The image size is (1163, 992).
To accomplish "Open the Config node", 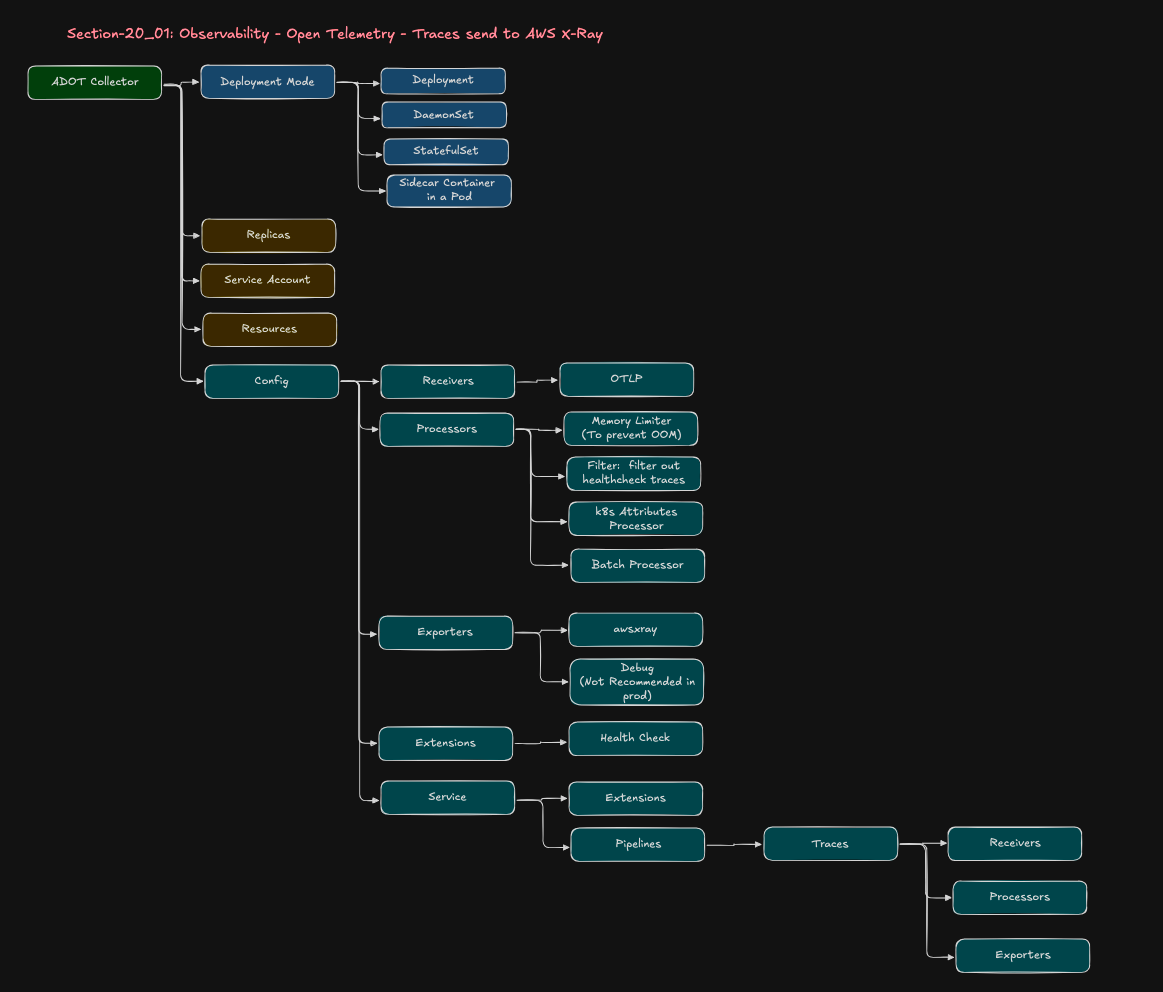I will point(271,381).
